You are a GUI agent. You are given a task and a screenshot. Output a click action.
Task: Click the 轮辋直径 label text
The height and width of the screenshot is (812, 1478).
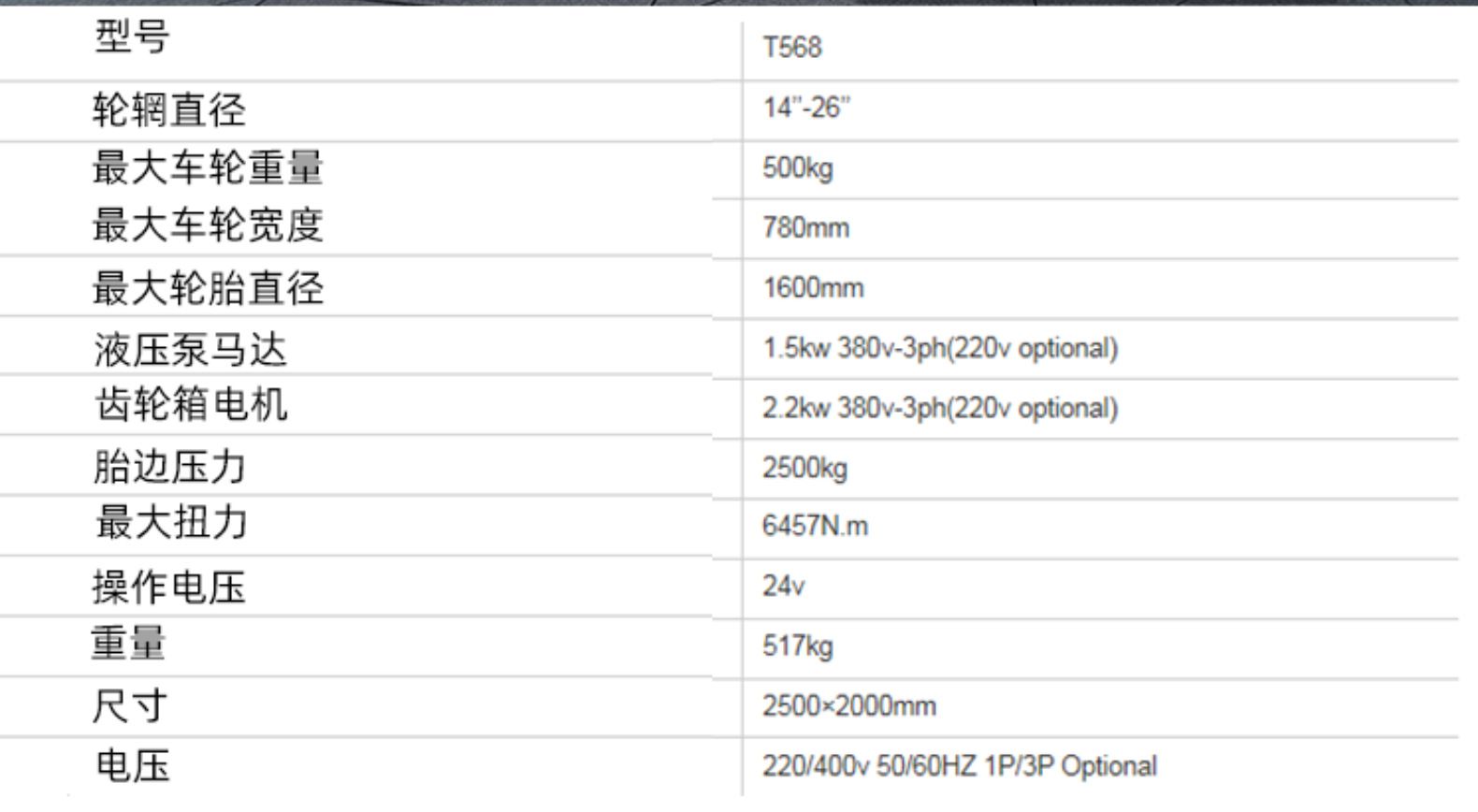tap(169, 110)
